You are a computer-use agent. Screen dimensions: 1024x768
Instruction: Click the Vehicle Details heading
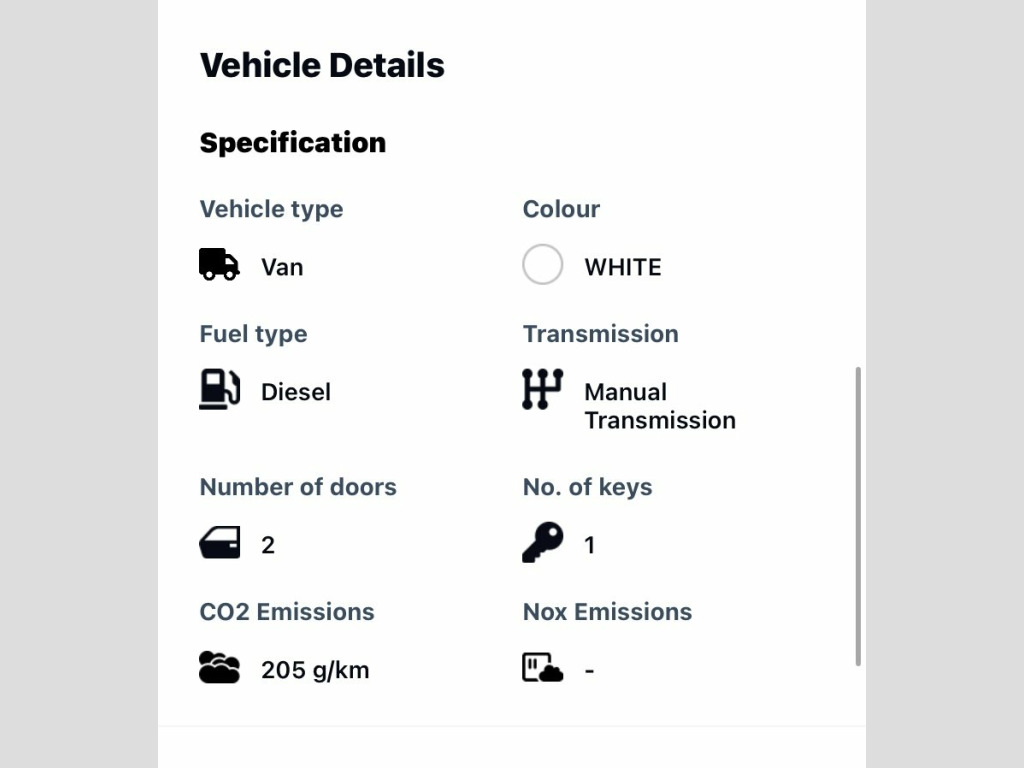coord(322,65)
